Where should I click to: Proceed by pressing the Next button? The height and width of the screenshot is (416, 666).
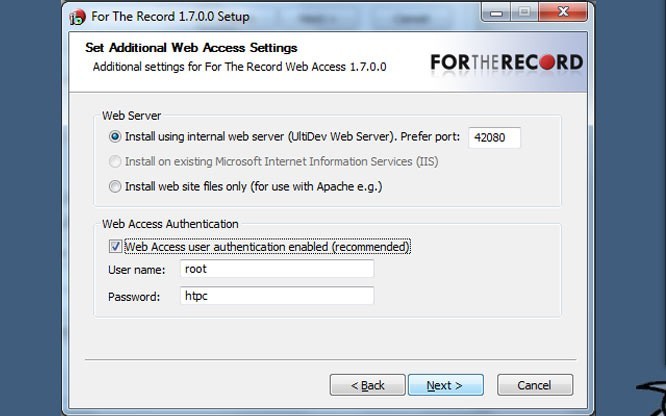click(x=445, y=385)
